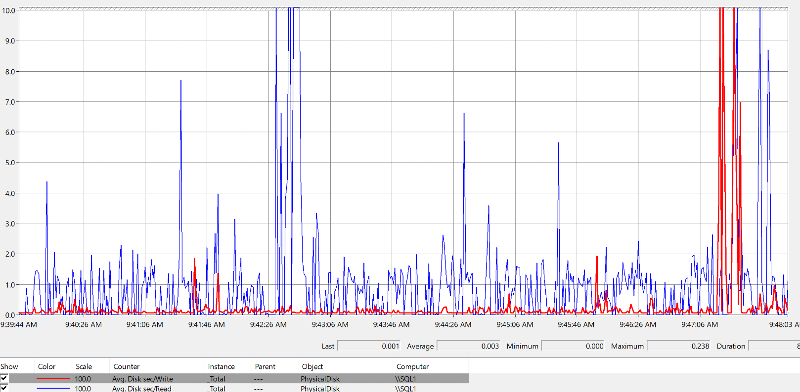Click the Last value field 0.001

tap(369, 346)
